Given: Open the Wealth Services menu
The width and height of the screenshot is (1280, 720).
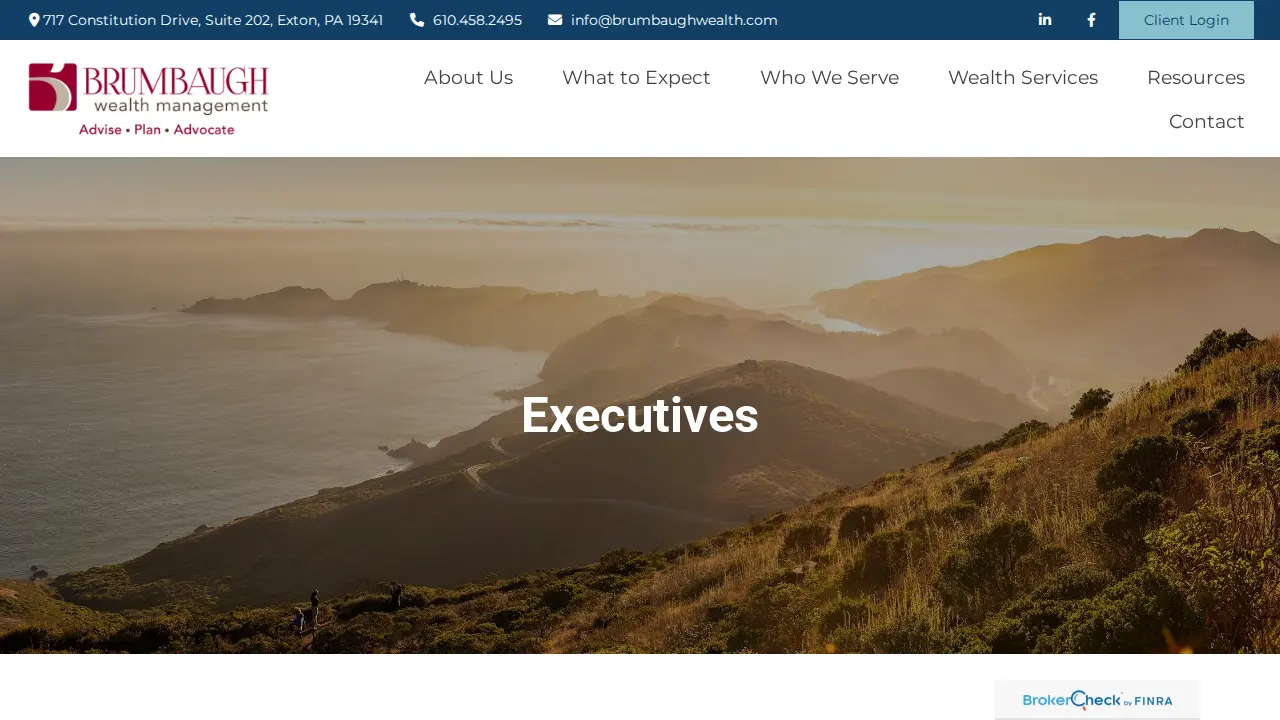Looking at the screenshot, I should tap(1023, 77).
